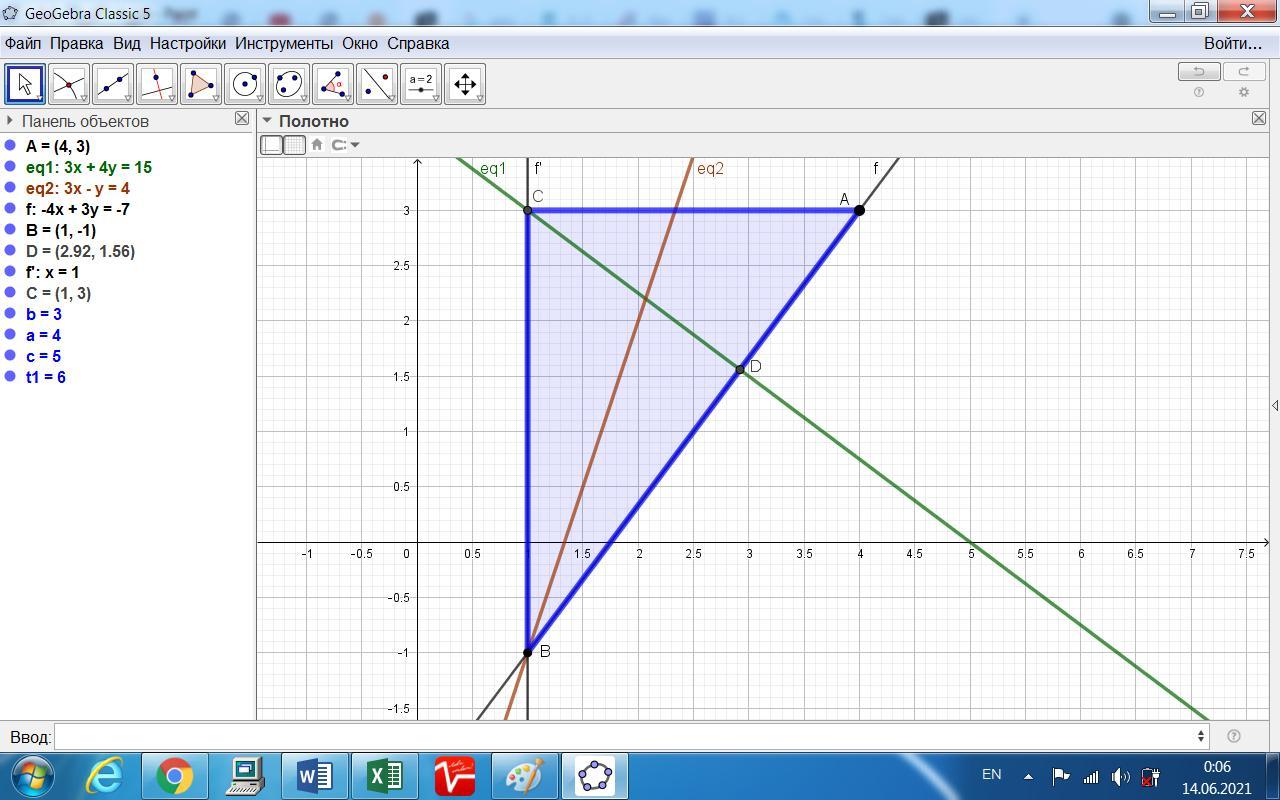The height and width of the screenshot is (800, 1280).
Task: Toggle grid display on the canvas
Action: pos(294,144)
